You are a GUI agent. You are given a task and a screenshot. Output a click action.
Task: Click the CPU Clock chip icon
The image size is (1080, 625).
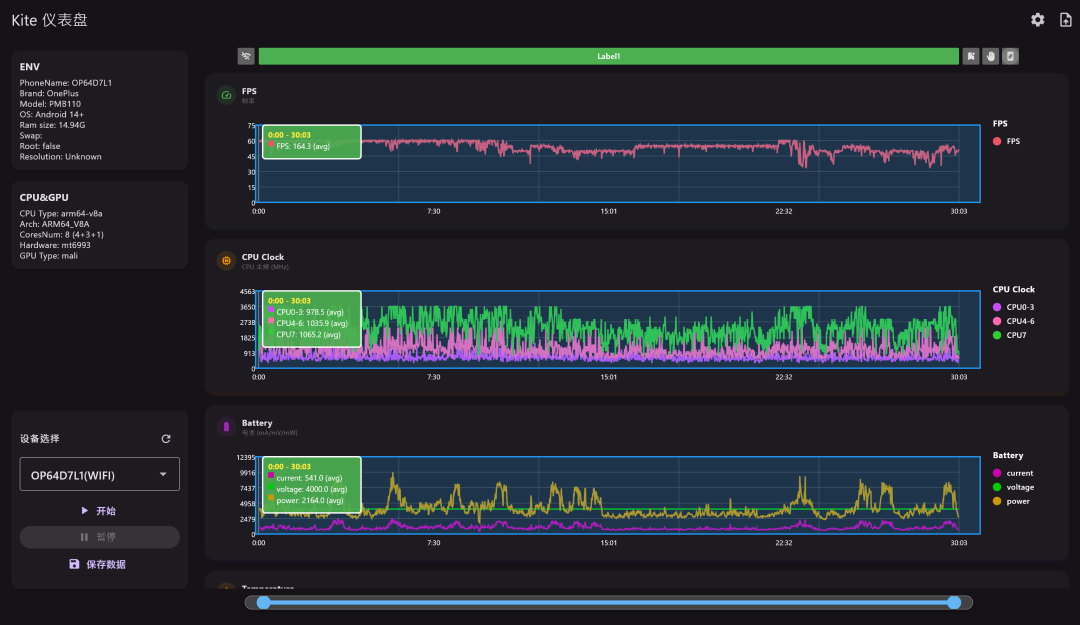click(x=226, y=261)
